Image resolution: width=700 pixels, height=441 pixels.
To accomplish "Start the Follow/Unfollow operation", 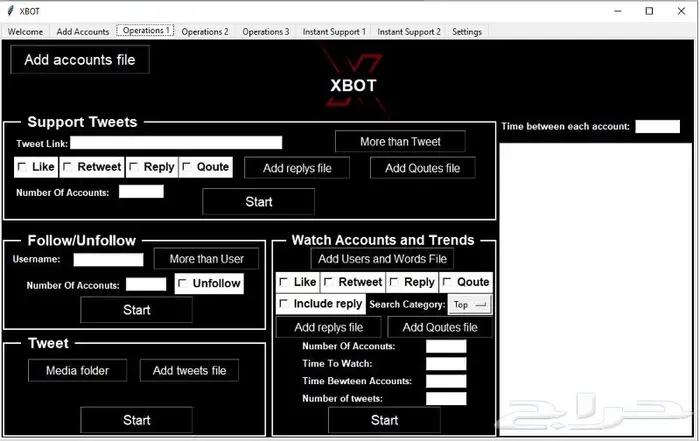I will (137, 310).
